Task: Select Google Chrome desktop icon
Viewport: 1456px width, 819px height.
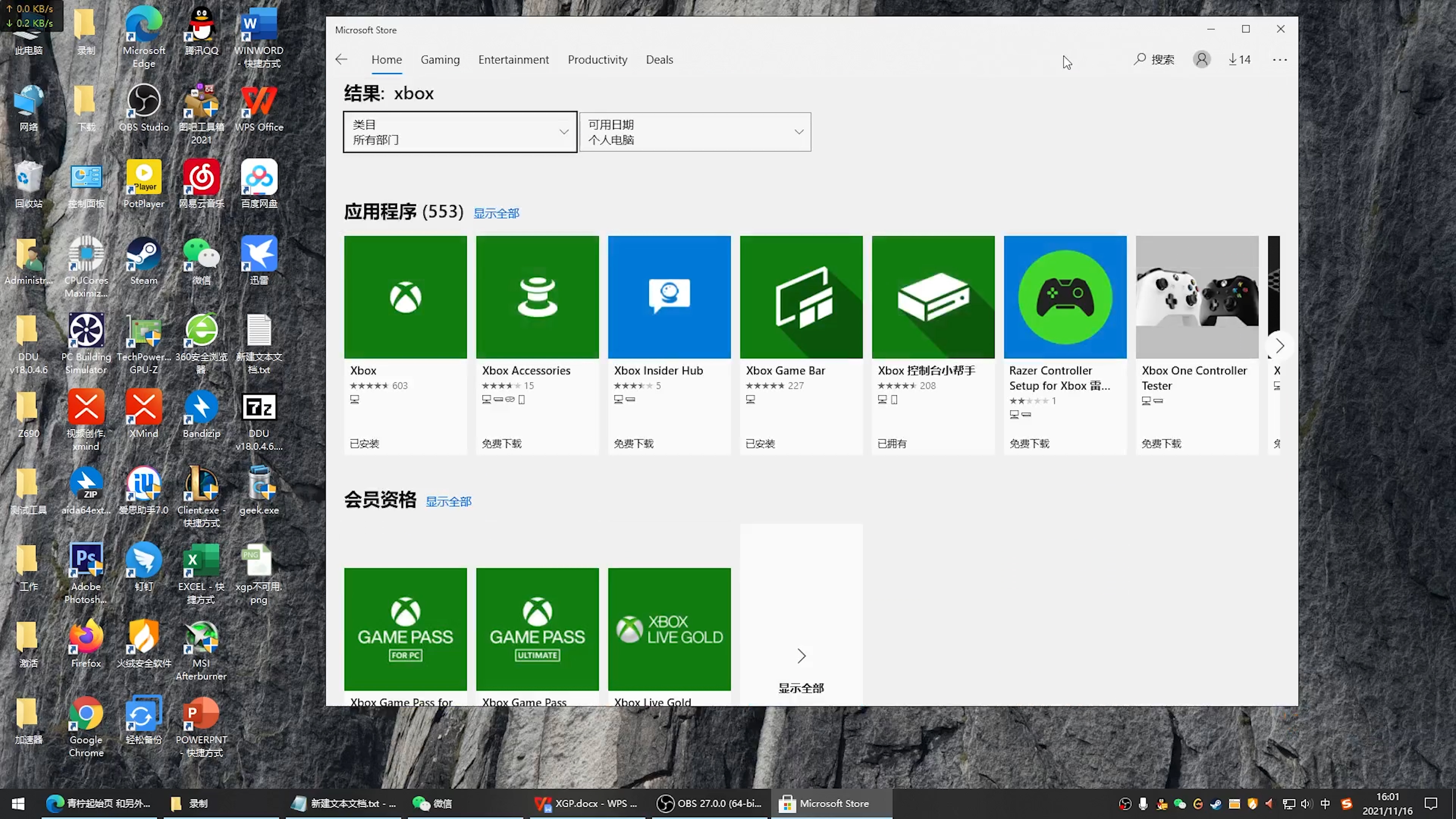Action: (86, 727)
